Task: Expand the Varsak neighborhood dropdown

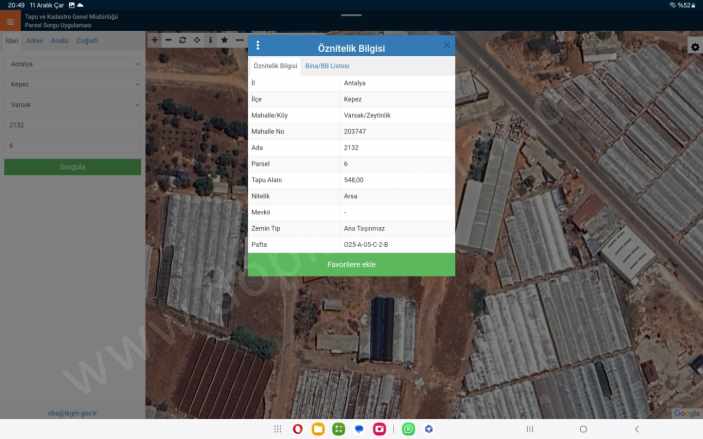Action: [x=72, y=104]
